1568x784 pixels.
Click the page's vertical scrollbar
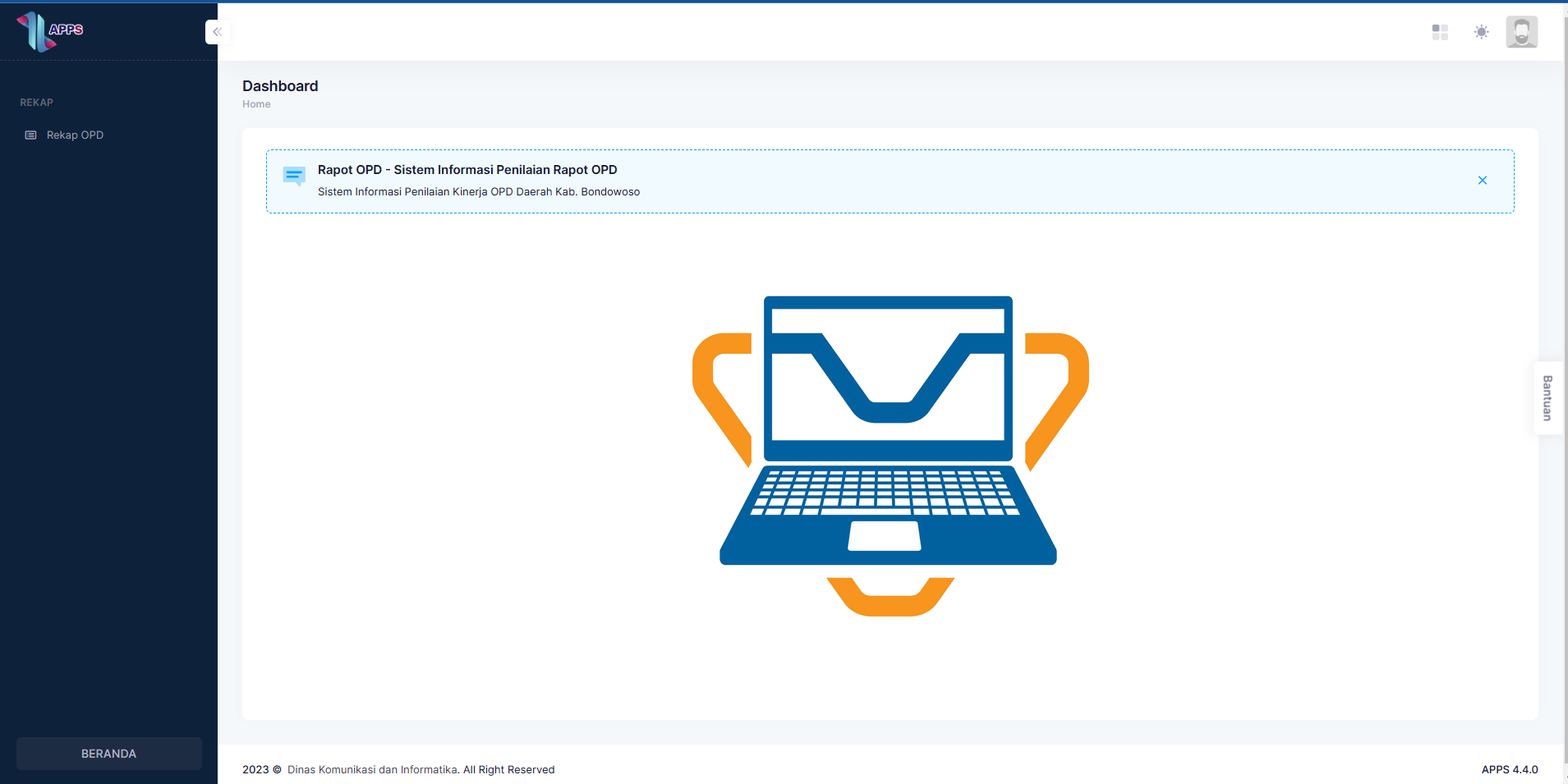click(1565, 328)
